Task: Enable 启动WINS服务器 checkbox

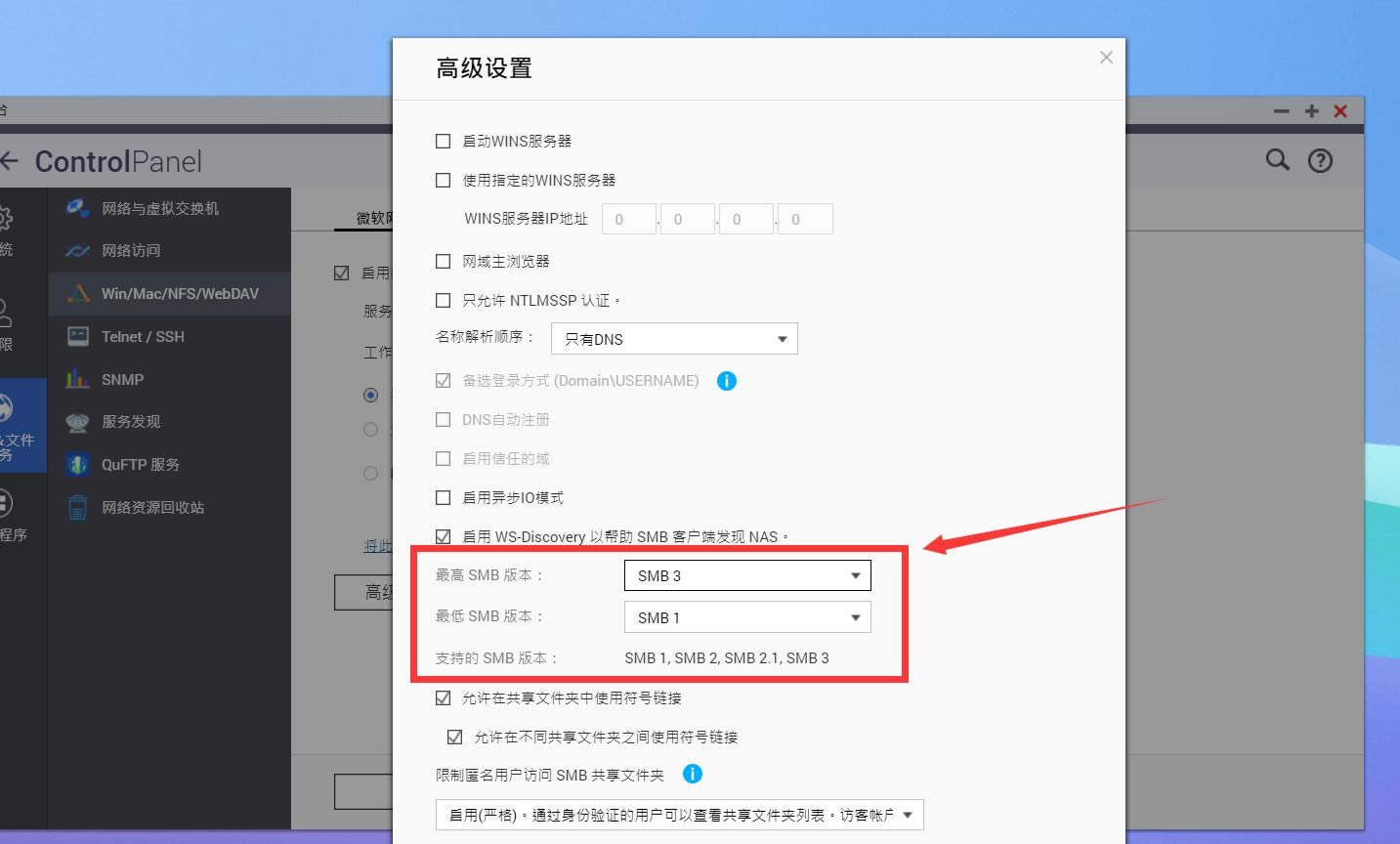Action: tap(443, 141)
